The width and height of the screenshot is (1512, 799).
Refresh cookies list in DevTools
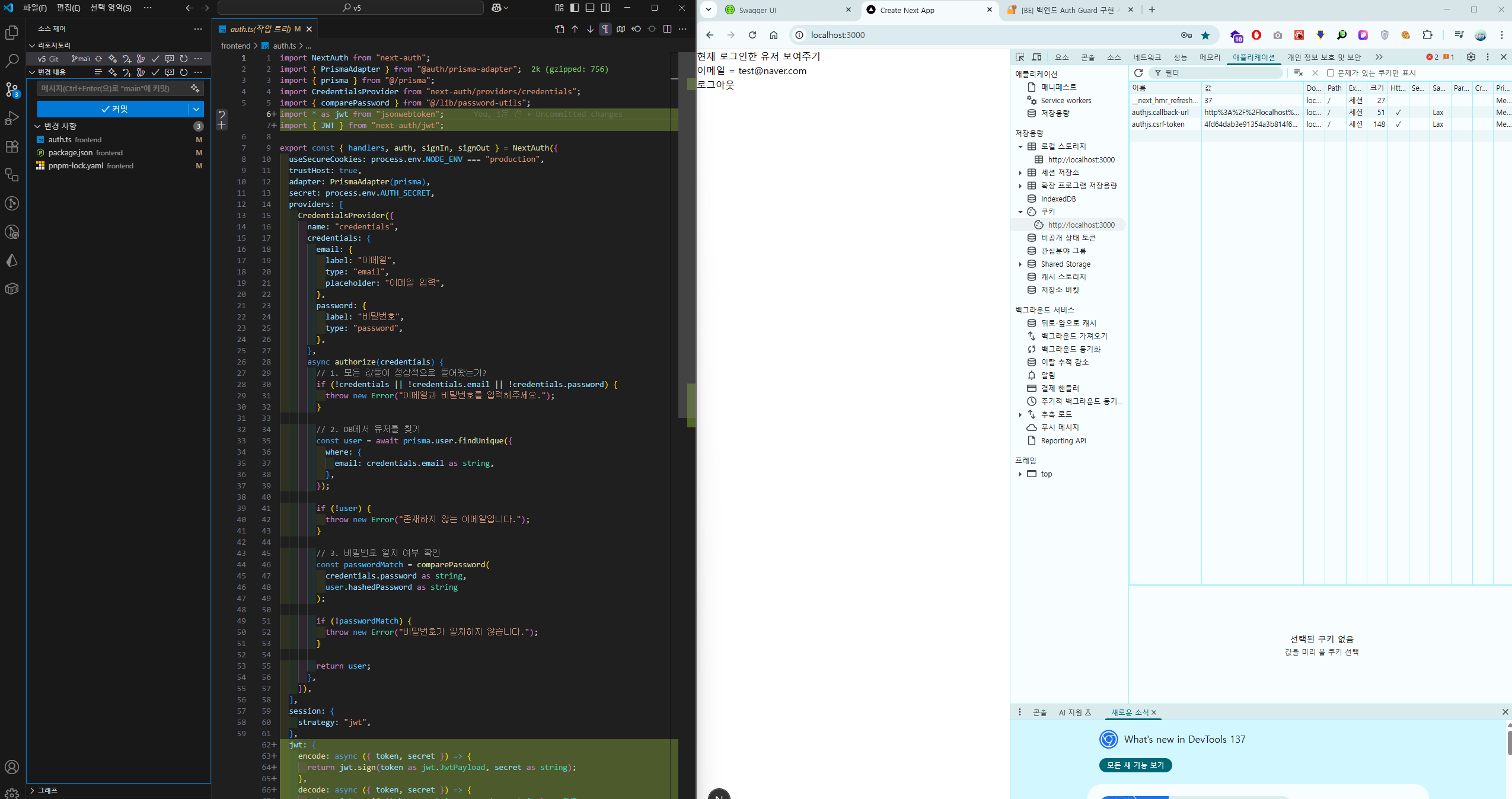click(1138, 72)
